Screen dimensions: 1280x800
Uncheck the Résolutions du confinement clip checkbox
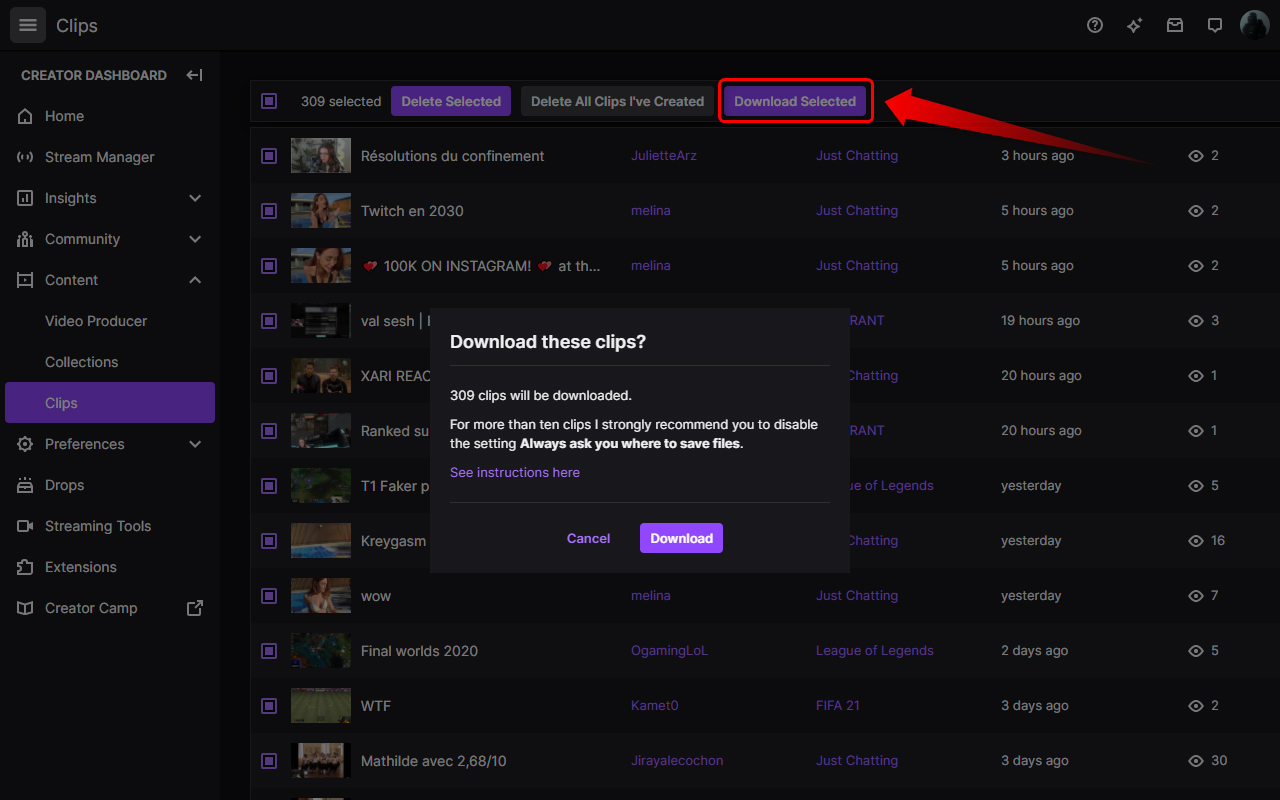pos(269,156)
